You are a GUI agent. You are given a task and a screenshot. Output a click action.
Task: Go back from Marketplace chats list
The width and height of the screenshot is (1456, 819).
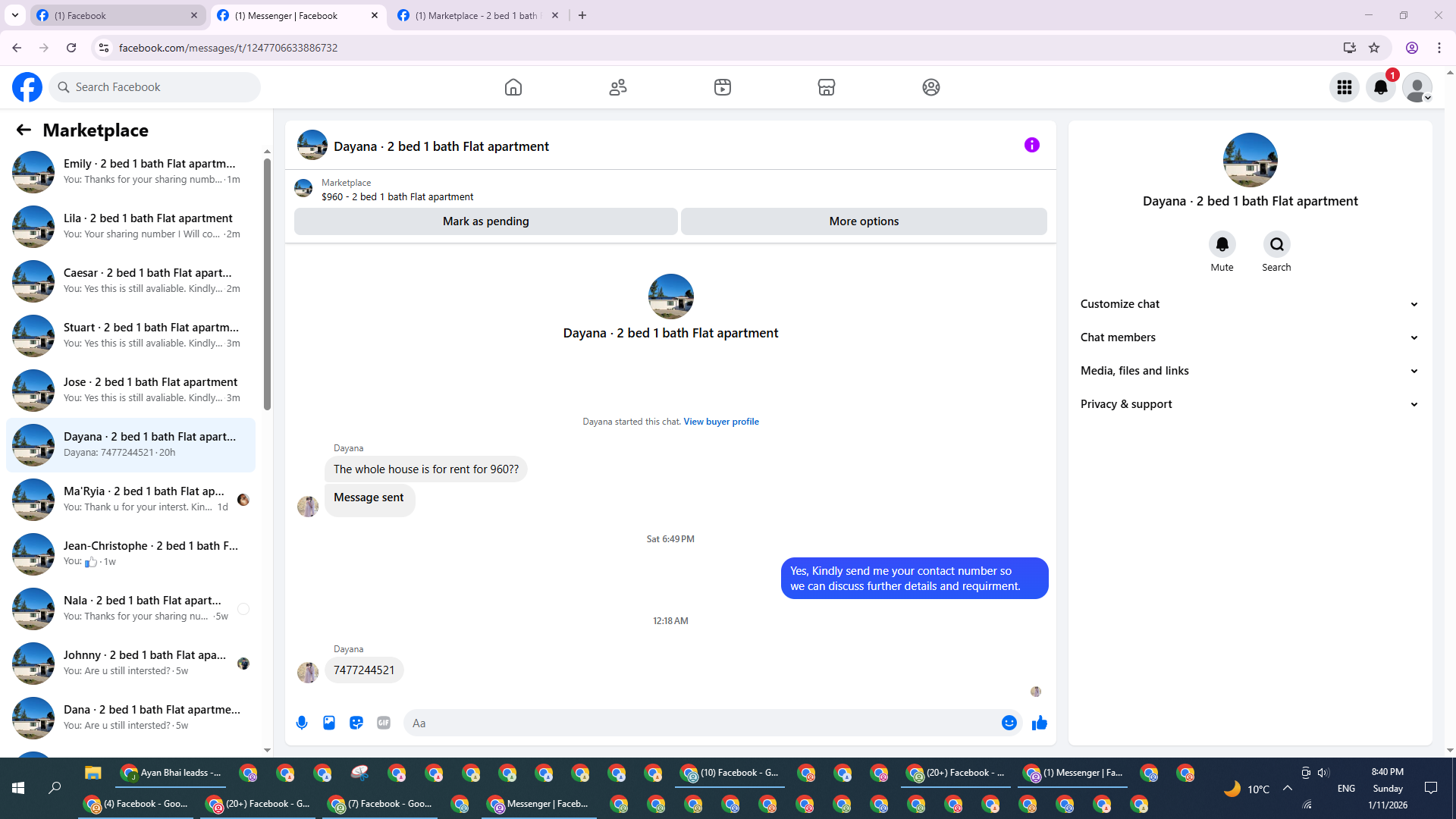24,130
